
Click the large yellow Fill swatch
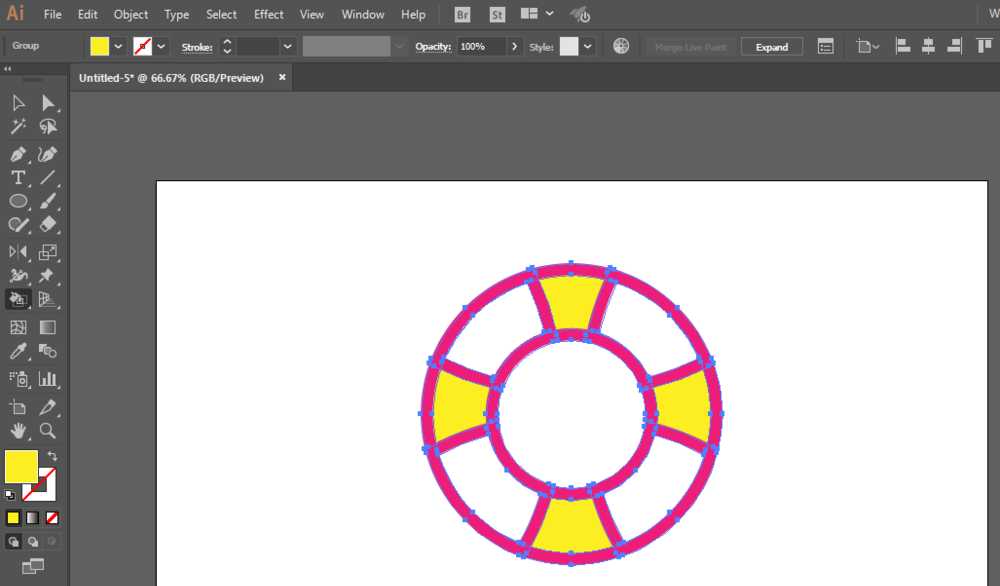(21, 466)
